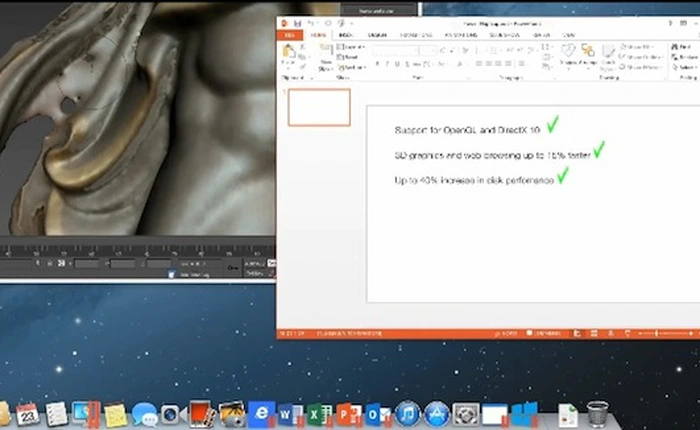Switch to Normal view in status bar
Viewport: 700px width, 430px height.
(x=577, y=333)
